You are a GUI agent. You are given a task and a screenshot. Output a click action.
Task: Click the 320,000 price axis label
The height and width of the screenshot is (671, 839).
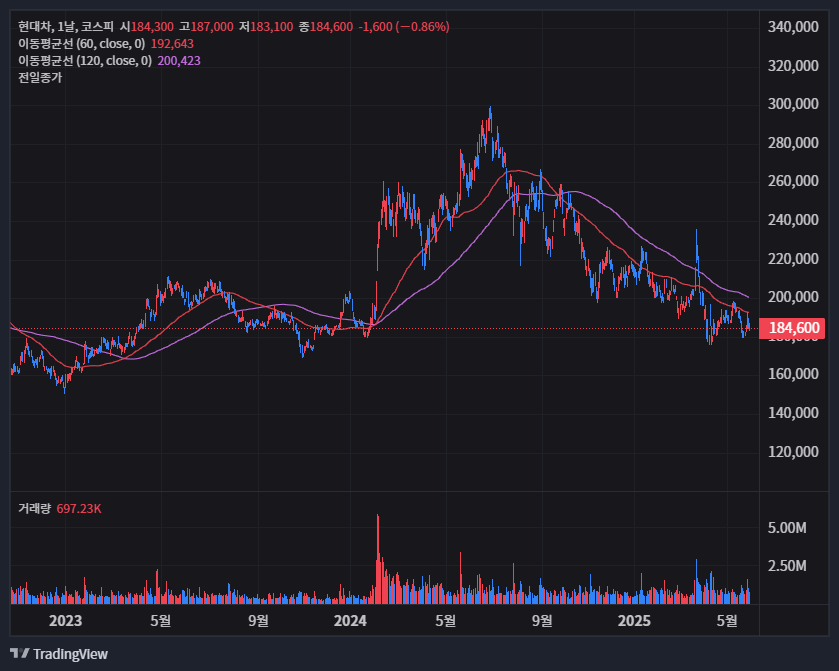pyautogui.click(x=793, y=66)
